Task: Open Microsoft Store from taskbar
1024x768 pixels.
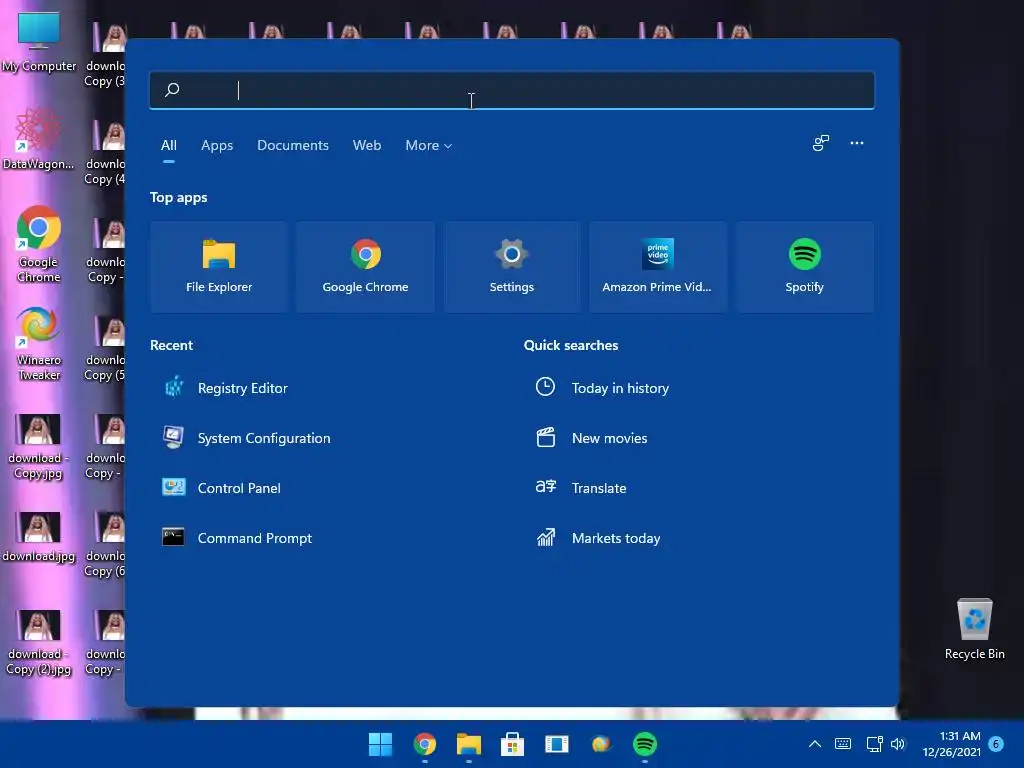Action: (x=513, y=744)
